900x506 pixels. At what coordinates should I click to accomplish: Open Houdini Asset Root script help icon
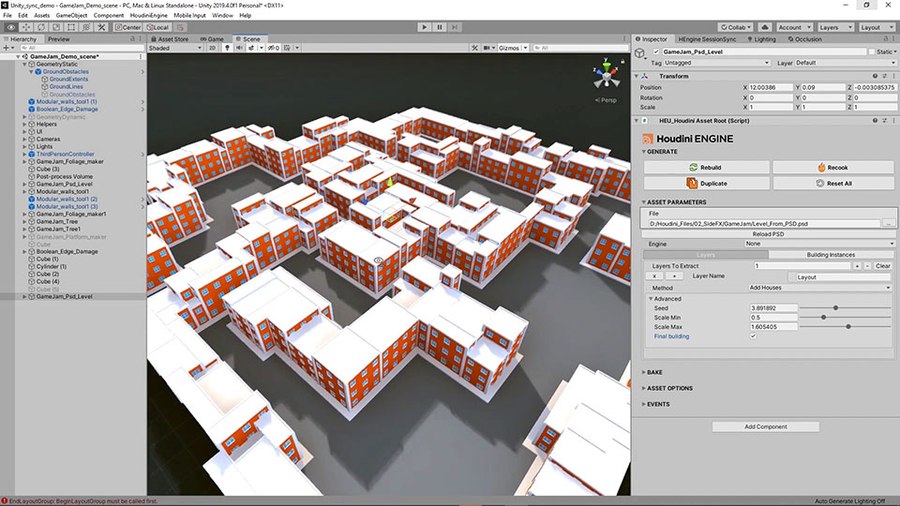875,120
